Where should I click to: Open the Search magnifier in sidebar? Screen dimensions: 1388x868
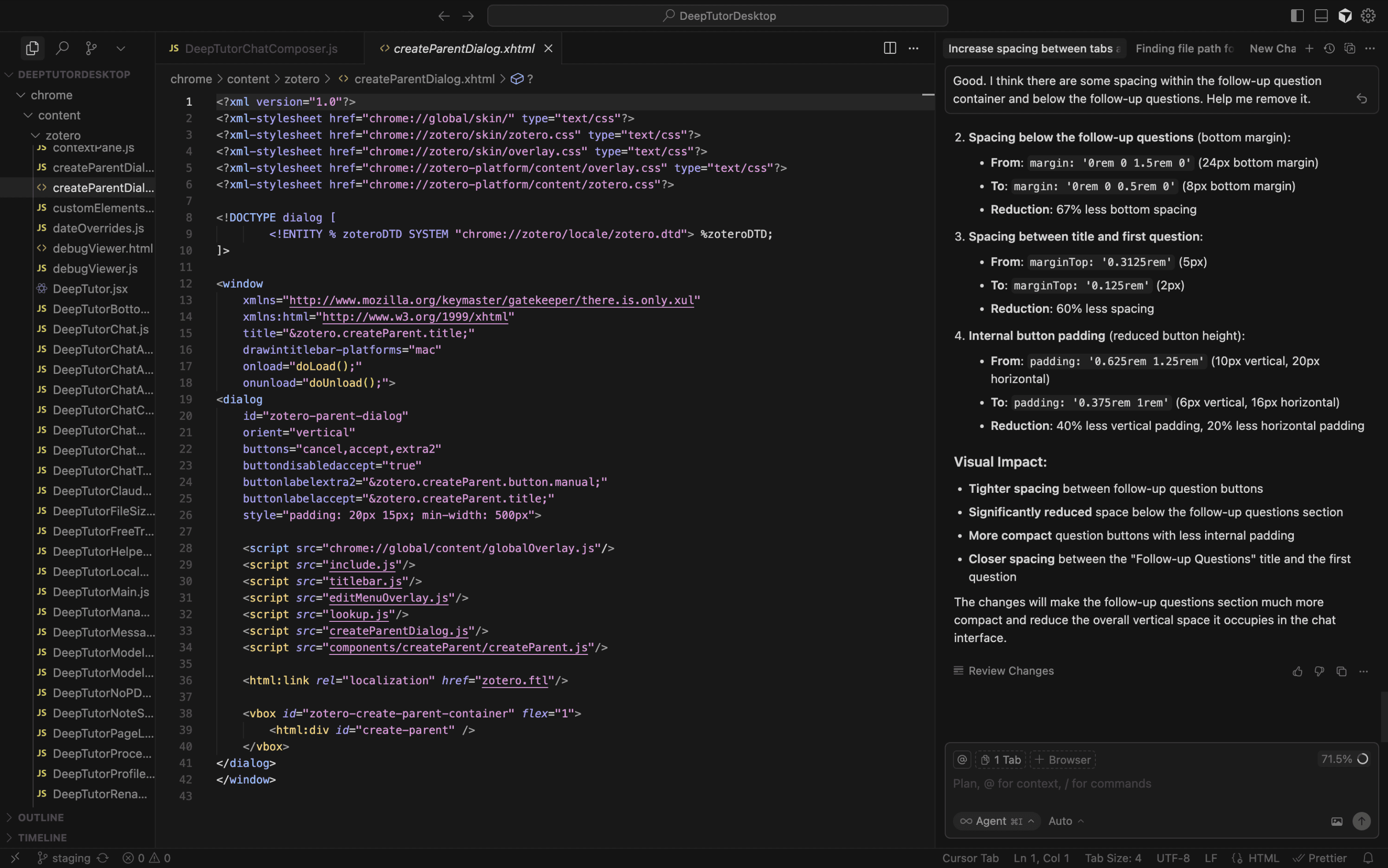click(x=62, y=48)
